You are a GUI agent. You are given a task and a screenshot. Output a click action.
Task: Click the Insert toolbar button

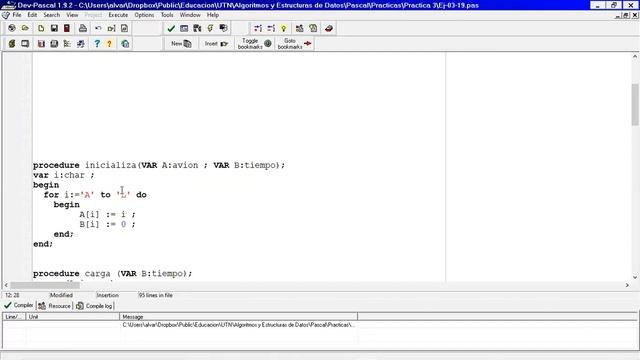216,44
